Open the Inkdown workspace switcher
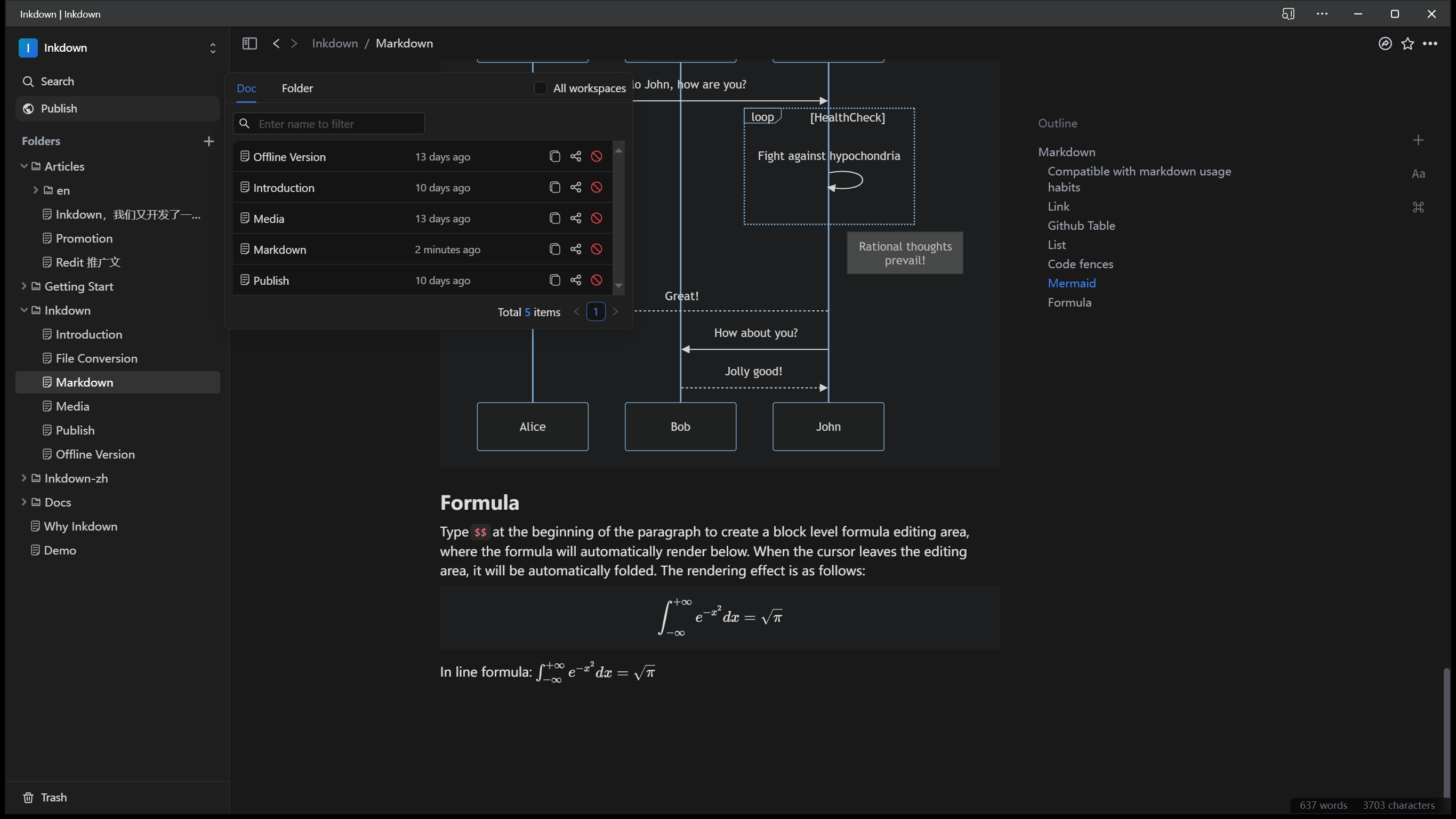Screen dimensions: 1456x819 coord(117,48)
